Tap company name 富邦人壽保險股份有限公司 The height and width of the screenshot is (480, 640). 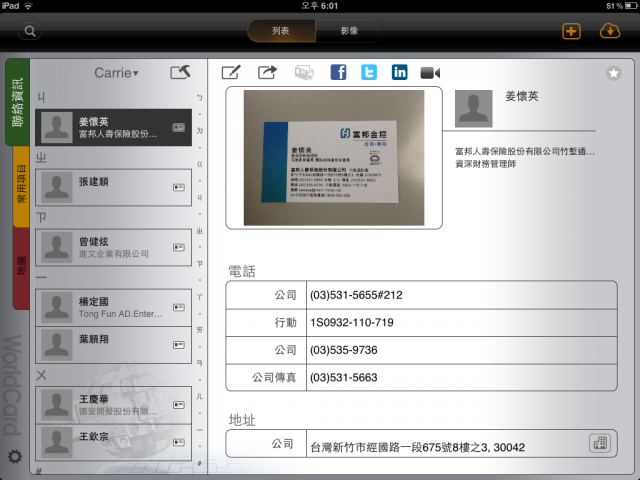tap(525, 151)
